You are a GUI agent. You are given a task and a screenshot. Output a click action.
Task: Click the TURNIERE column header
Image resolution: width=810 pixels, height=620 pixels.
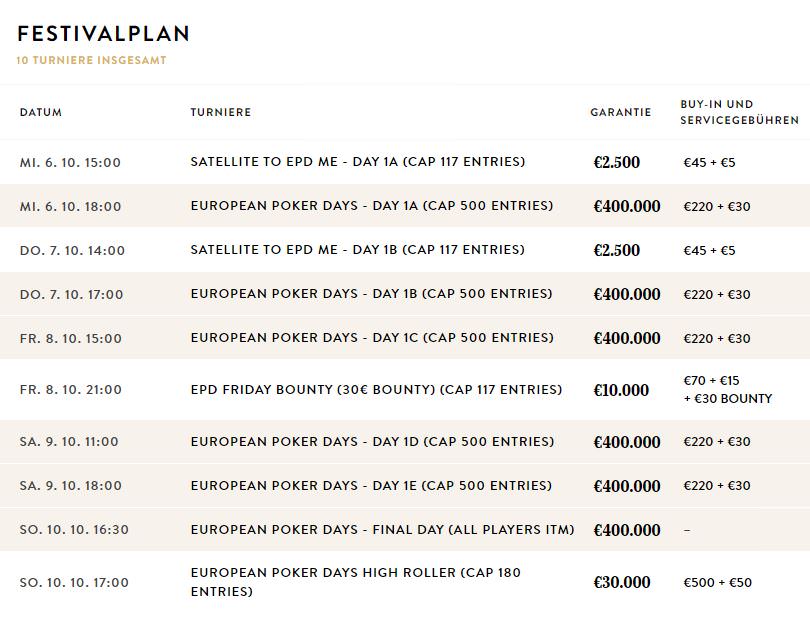coord(220,113)
